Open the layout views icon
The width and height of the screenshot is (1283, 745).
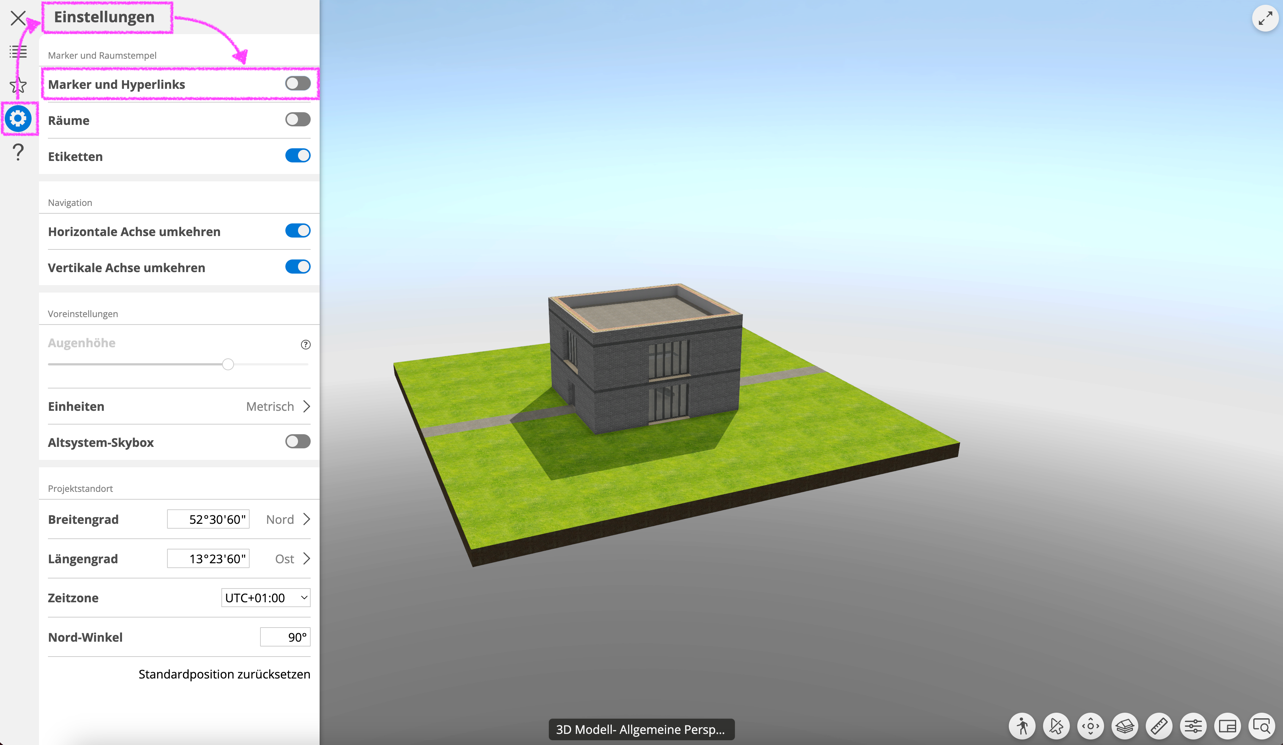1228,726
